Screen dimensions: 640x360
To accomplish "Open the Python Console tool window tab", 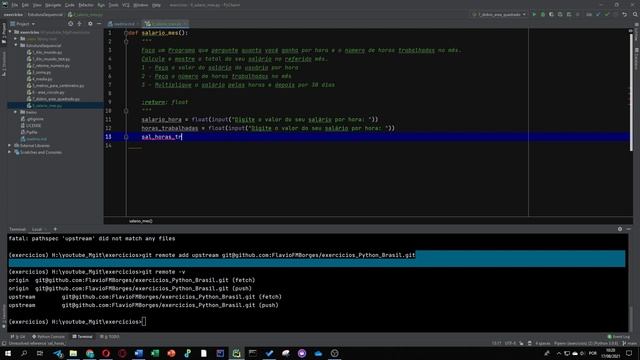I will tap(49, 337).
